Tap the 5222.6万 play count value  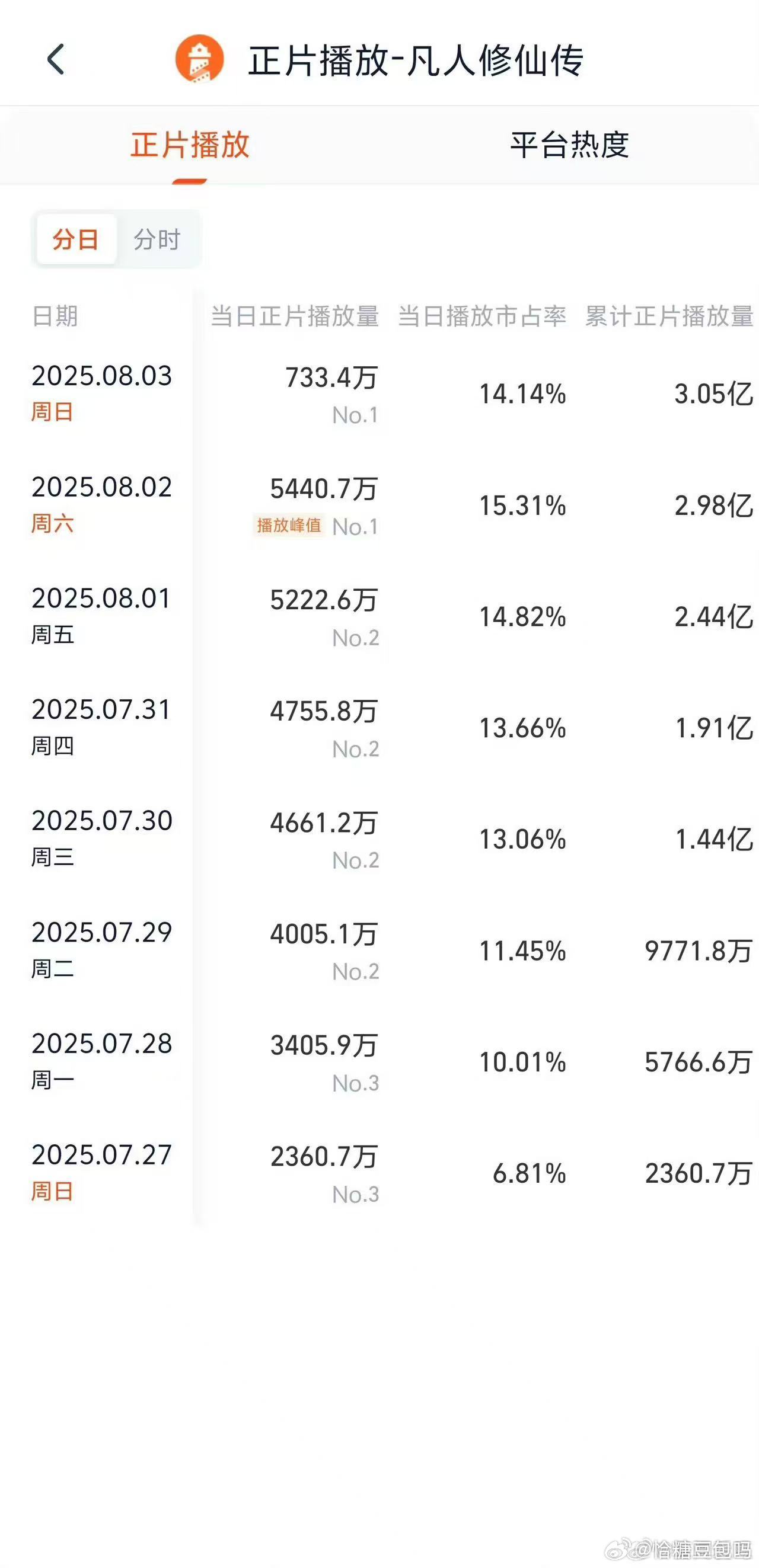pos(324,600)
